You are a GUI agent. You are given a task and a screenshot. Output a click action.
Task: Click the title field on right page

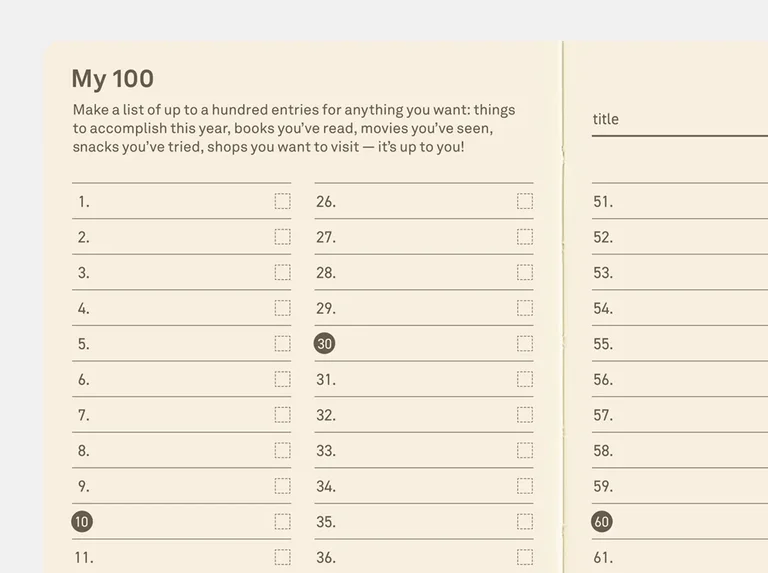(x=680, y=120)
